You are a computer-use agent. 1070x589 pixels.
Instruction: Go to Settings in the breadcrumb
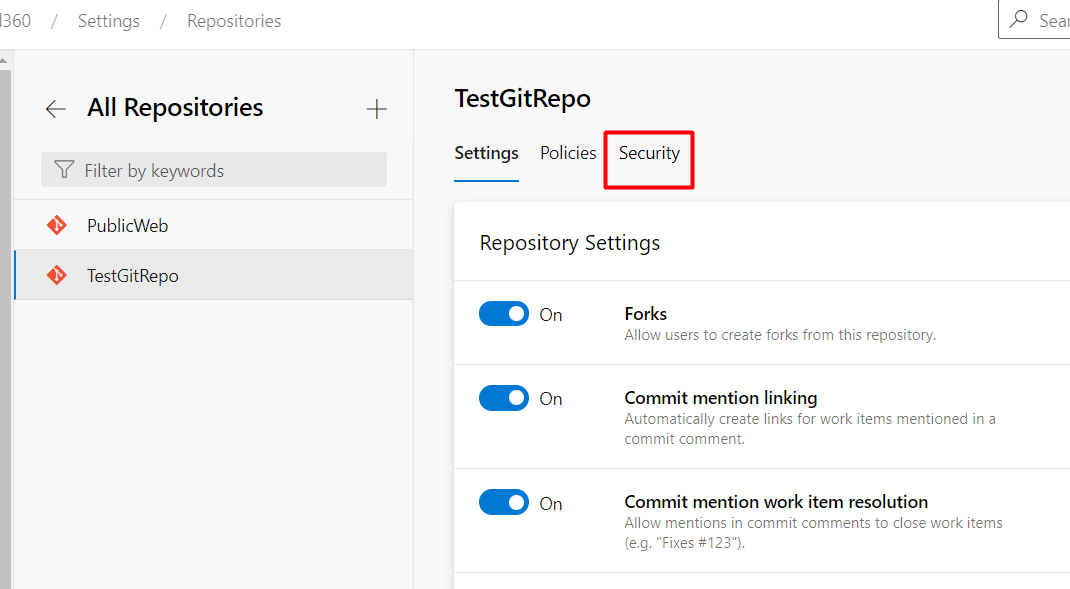[109, 21]
